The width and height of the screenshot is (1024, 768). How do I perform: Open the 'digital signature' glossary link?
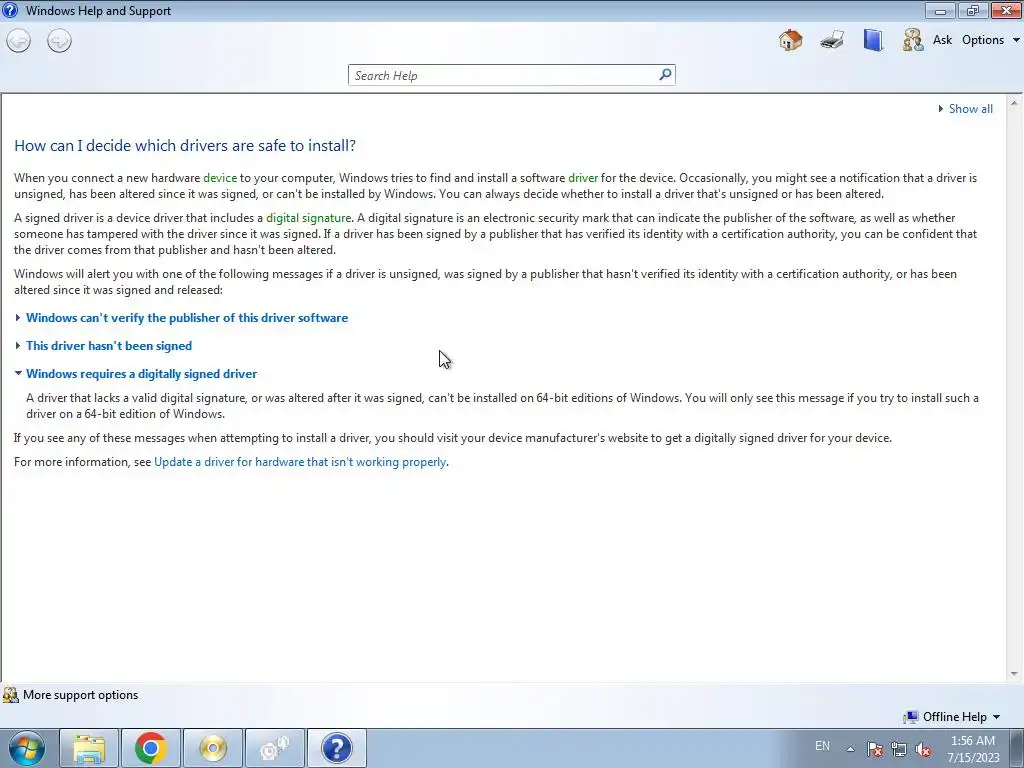(308, 218)
